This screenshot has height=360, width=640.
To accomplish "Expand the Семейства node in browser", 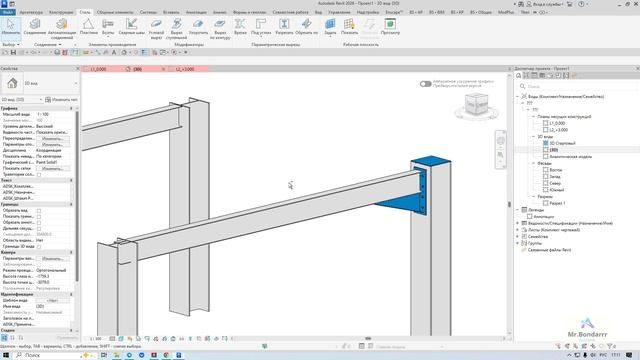I will (x=518, y=237).
